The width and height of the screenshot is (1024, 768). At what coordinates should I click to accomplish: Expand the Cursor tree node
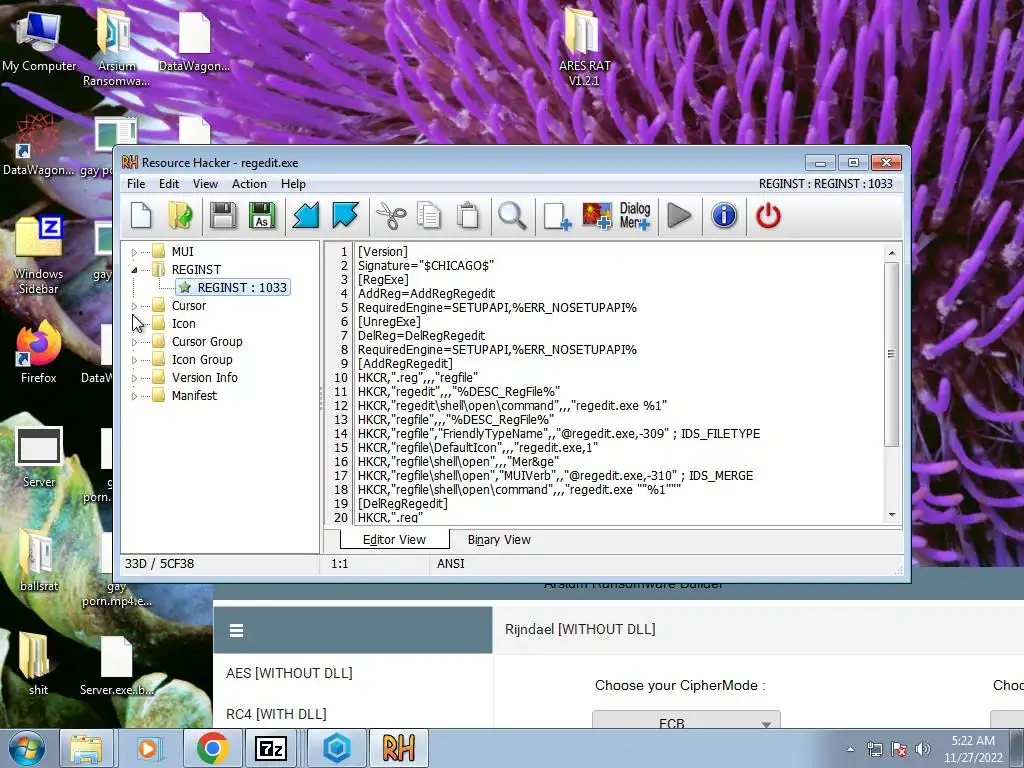pos(135,306)
